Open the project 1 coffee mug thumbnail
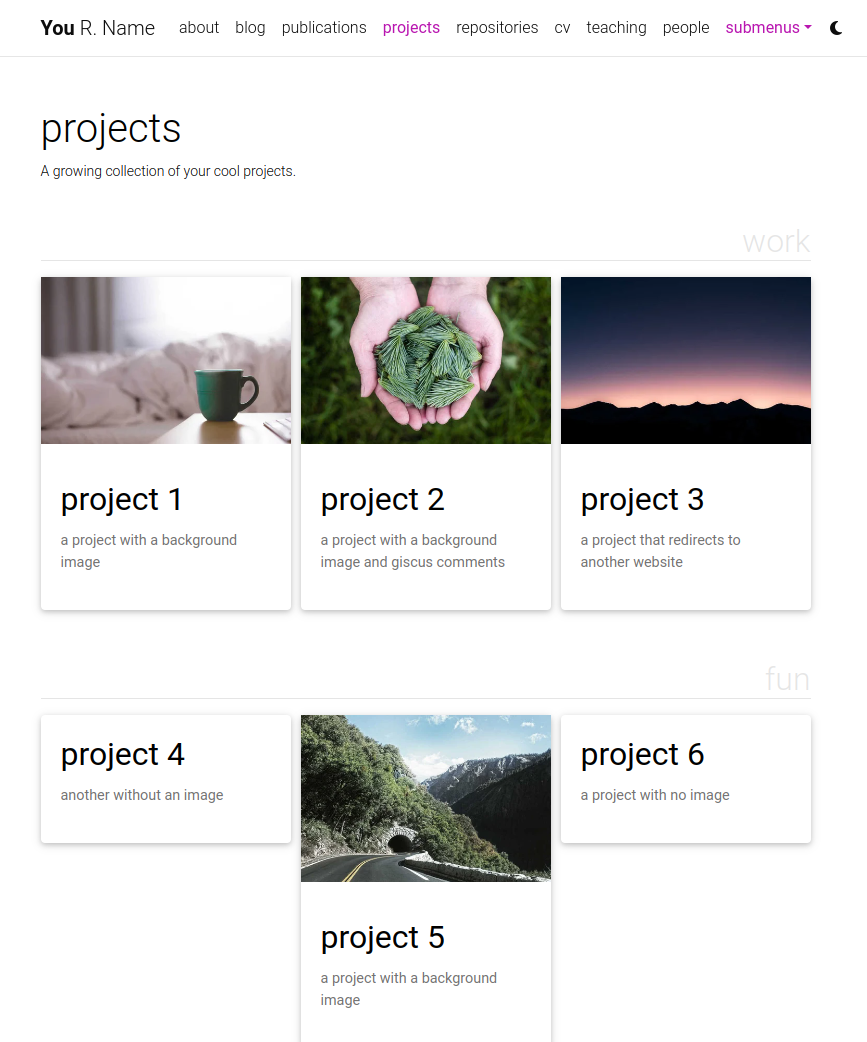Screen dimensions: 867x1042 165,360
